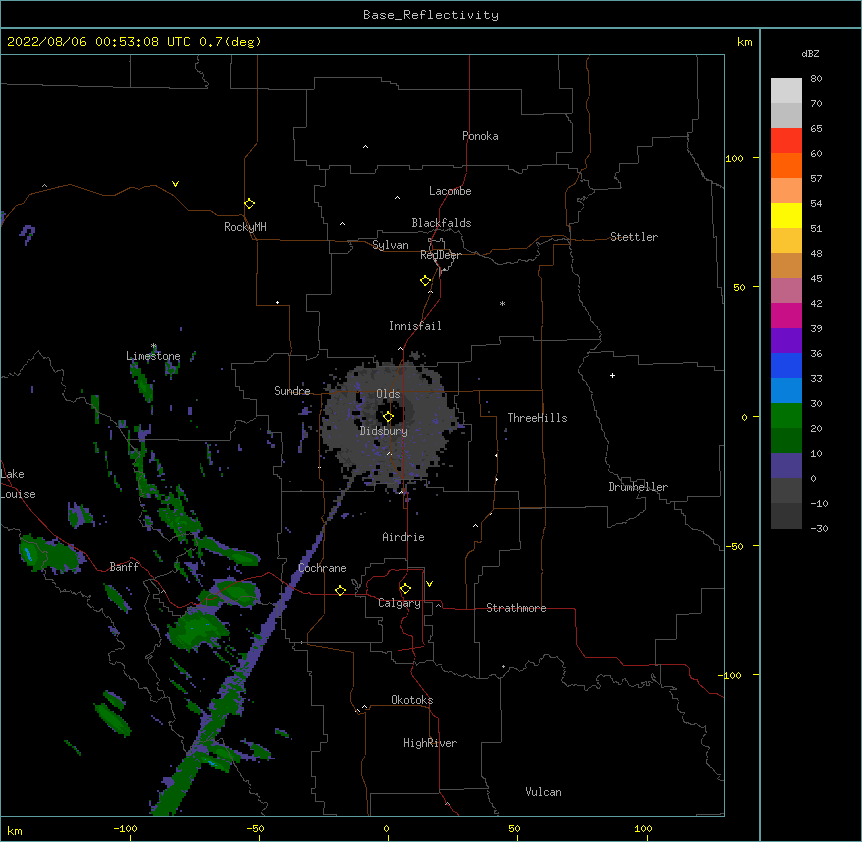The height and width of the screenshot is (842, 862).
Task: Click the Olds label
Action: click(388, 394)
